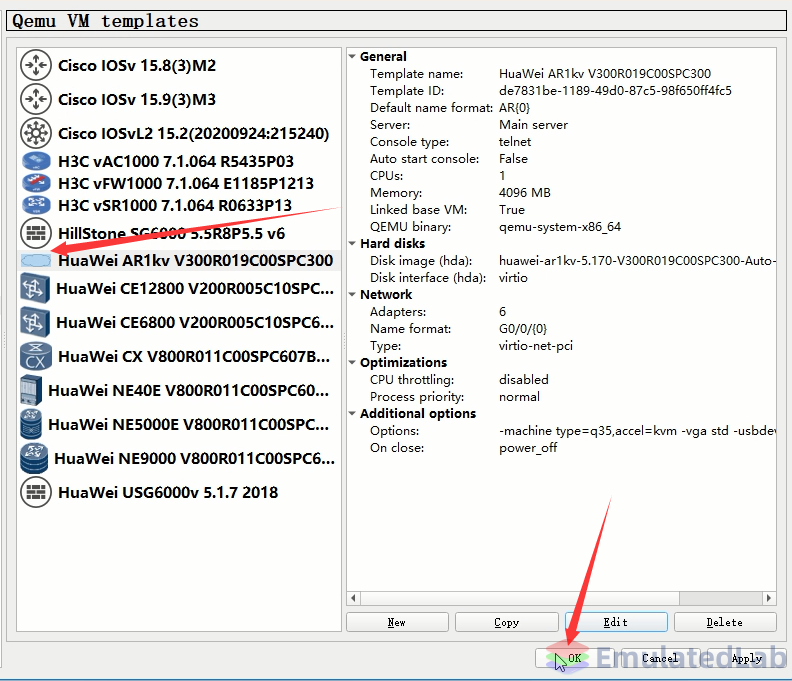The image size is (792, 681).
Task: Click the HuaWei AR1kv cloud icon
Action: (36, 261)
